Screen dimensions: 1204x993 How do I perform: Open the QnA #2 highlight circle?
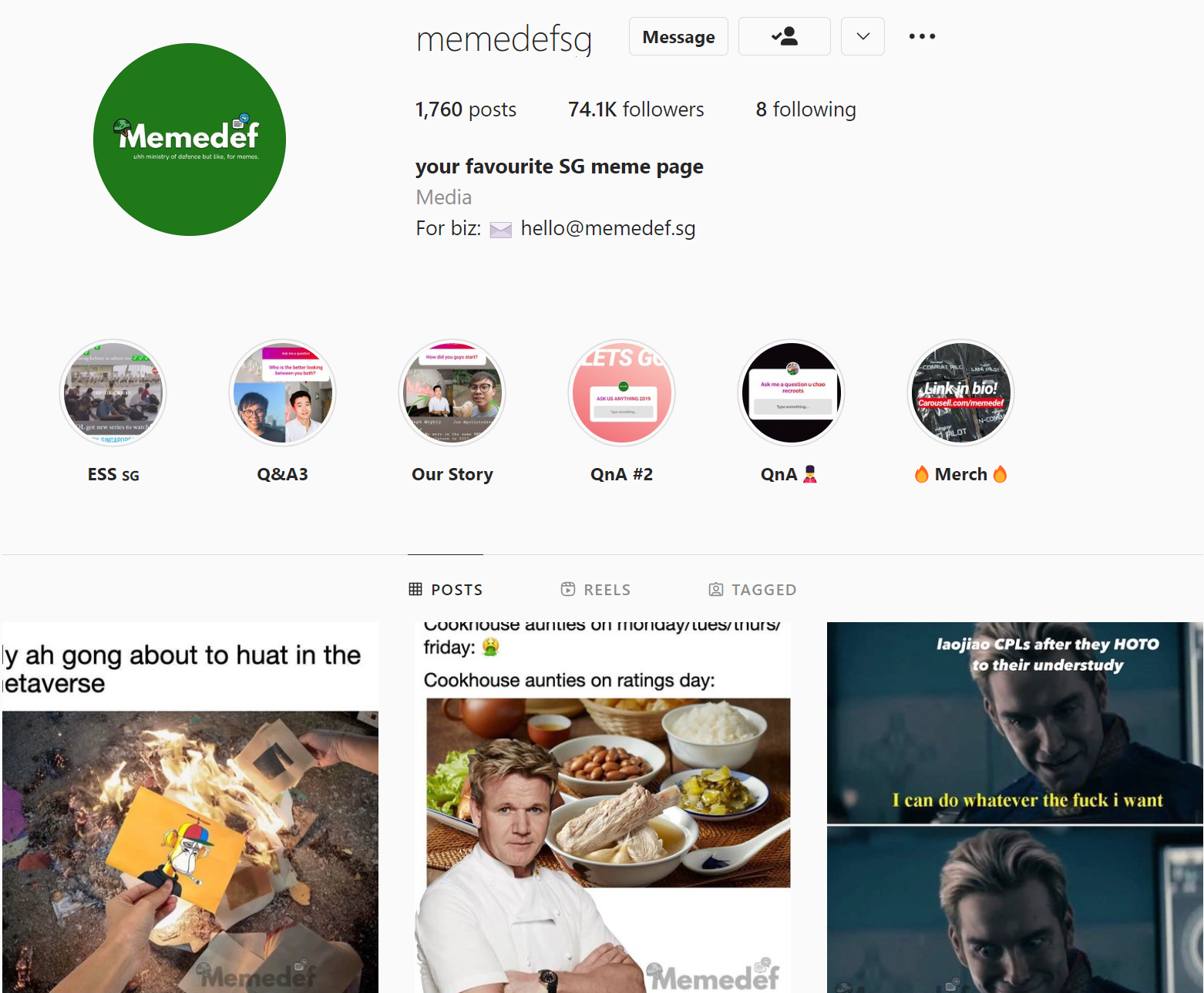point(622,392)
